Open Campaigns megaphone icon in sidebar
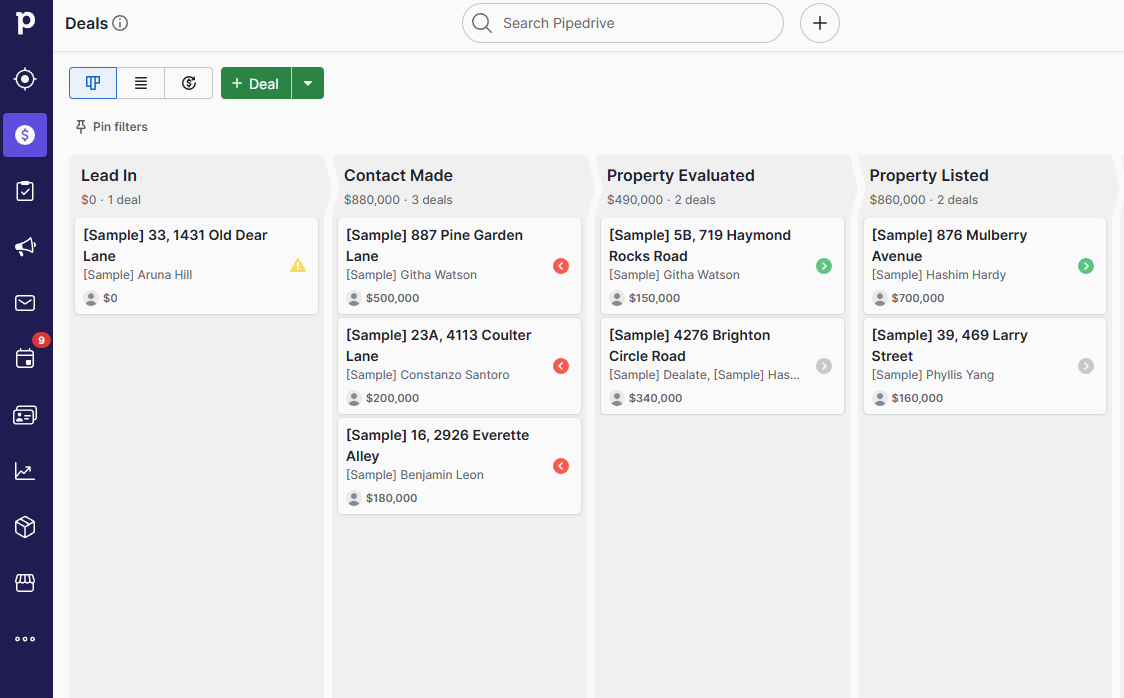The width and height of the screenshot is (1124, 698). click(25, 247)
